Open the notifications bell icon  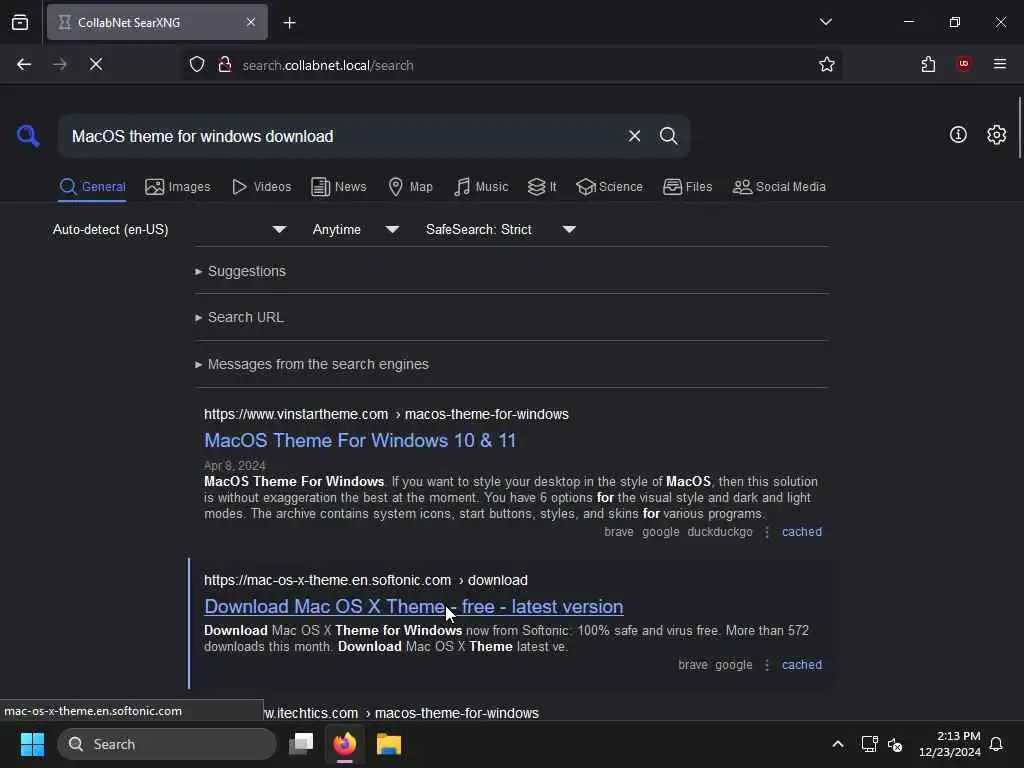point(996,744)
